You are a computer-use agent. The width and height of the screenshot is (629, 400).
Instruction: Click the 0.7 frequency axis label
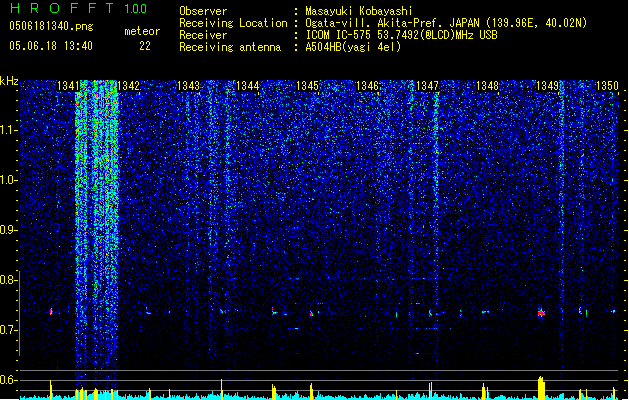8,330
